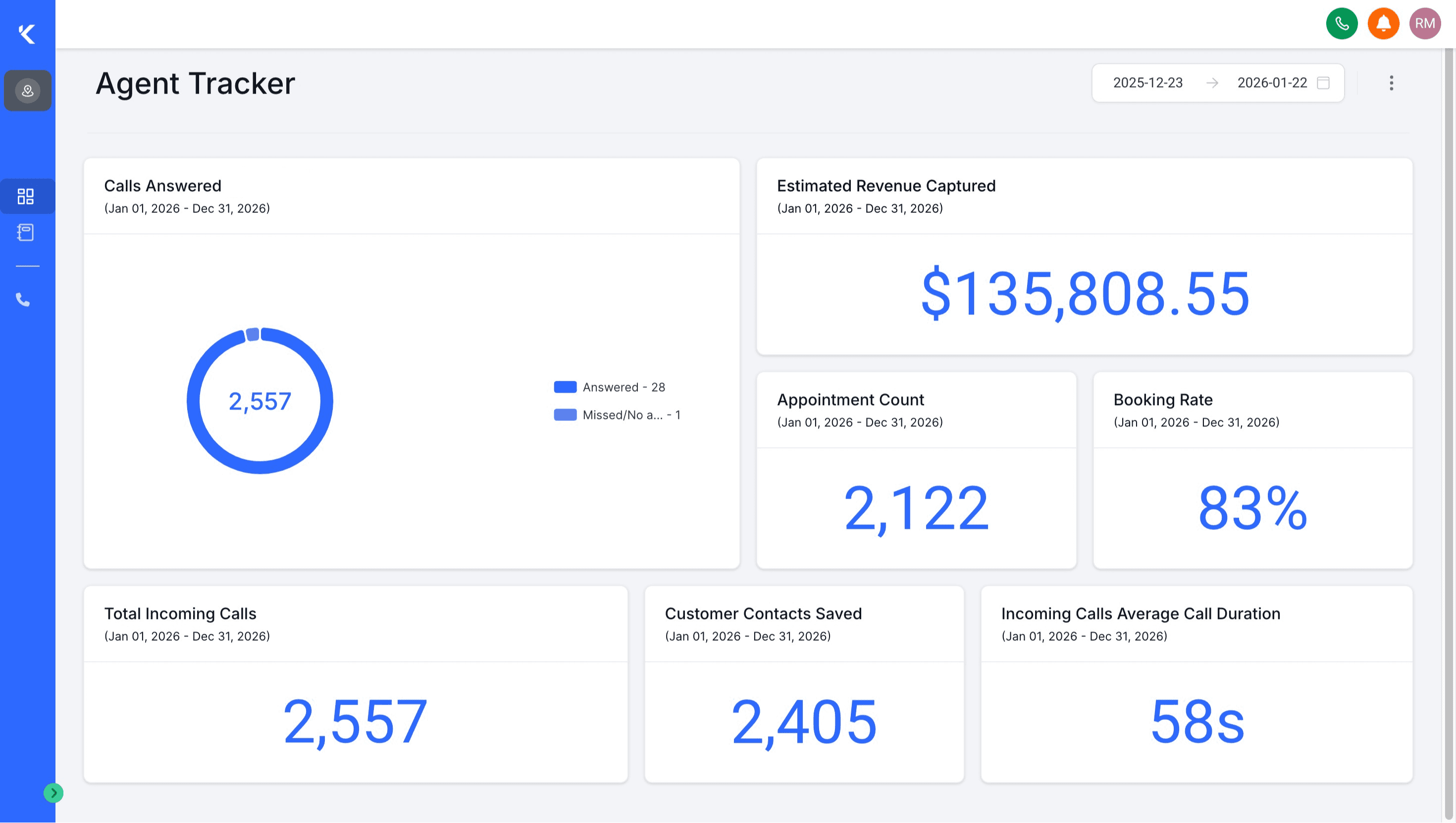Toggle the Missed/No answer legend entry
This screenshot has height=823, width=1456.
click(x=631, y=415)
